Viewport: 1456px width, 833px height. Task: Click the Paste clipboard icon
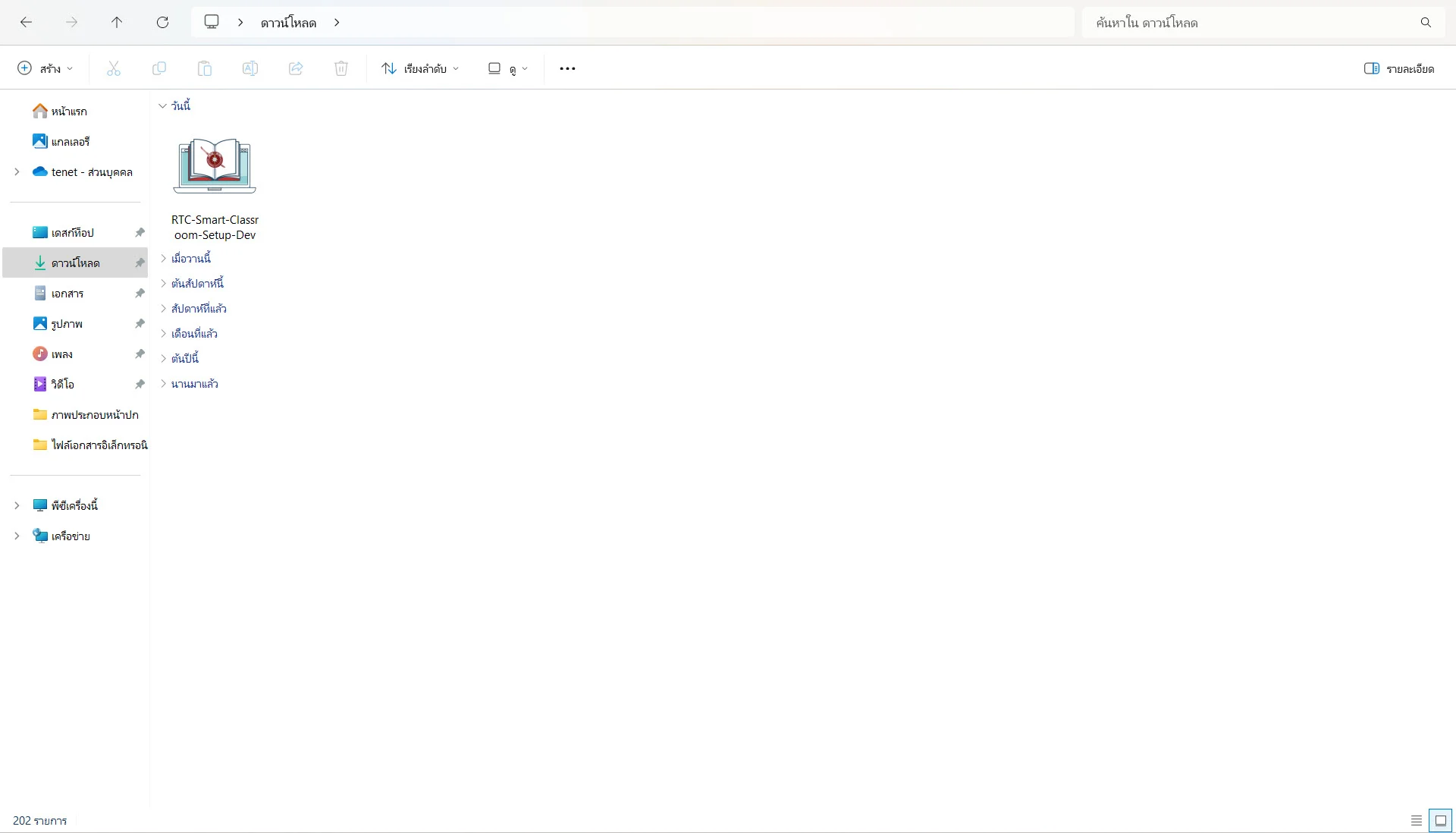click(x=205, y=68)
